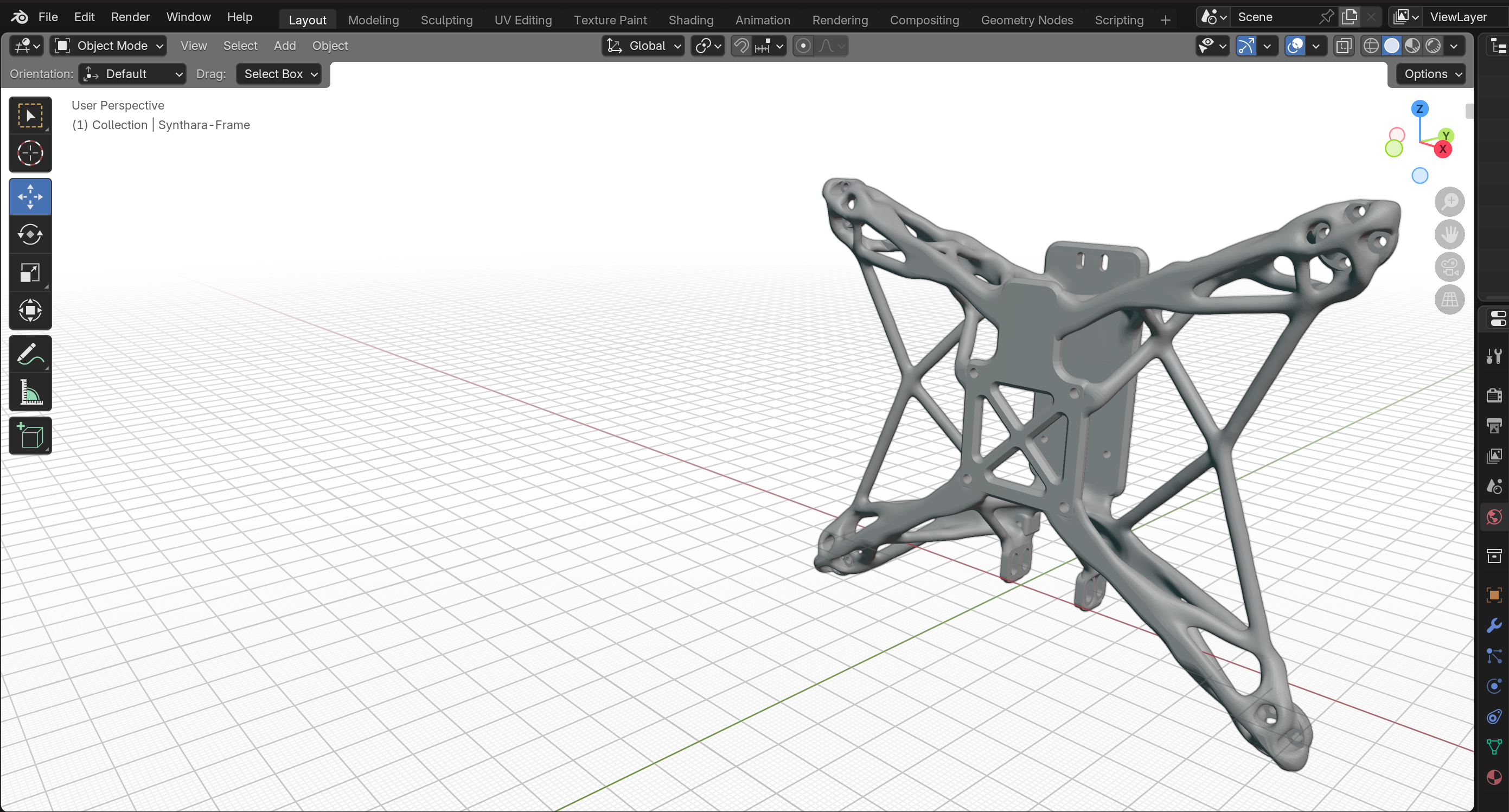Open the Render properties tab
The height and width of the screenshot is (812, 1509).
coord(1494,394)
